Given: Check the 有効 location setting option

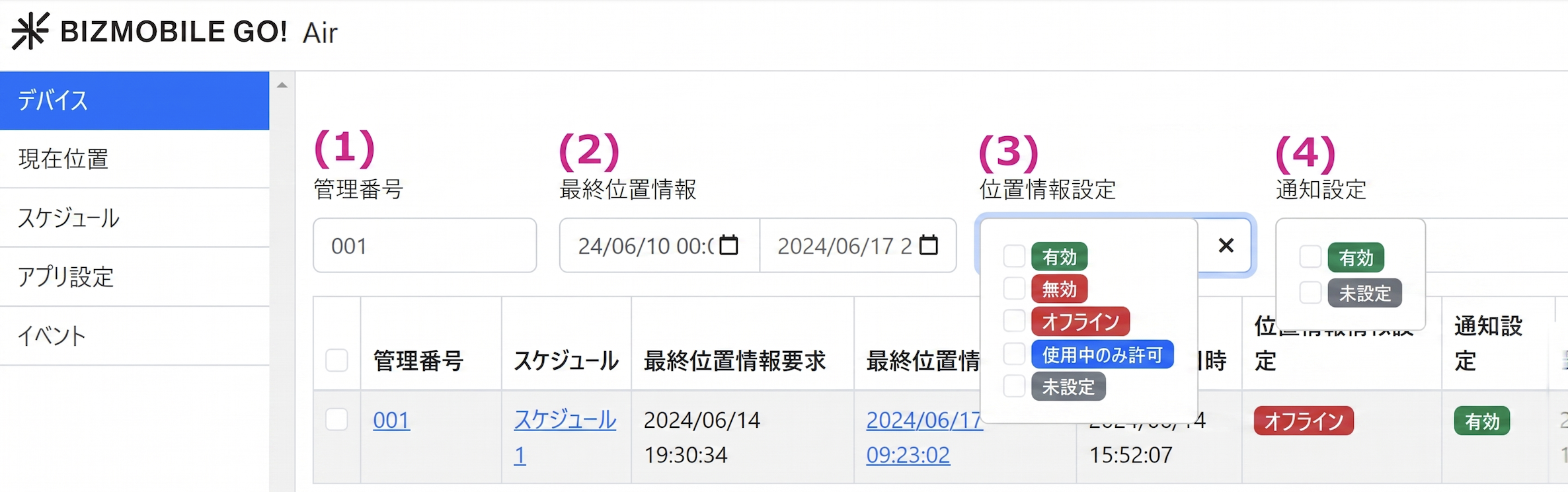Looking at the screenshot, I should pyautogui.click(x=1014, y=256).
